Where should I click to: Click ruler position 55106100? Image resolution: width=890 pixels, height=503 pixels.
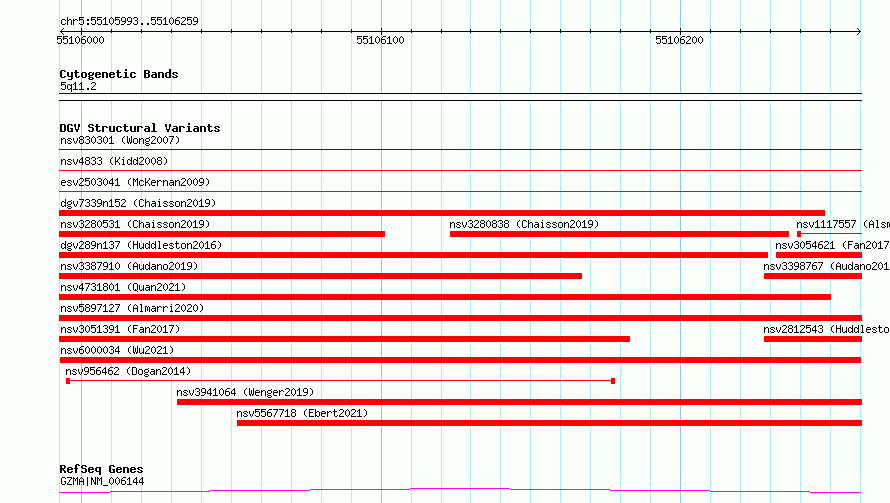tap(380, 40)
